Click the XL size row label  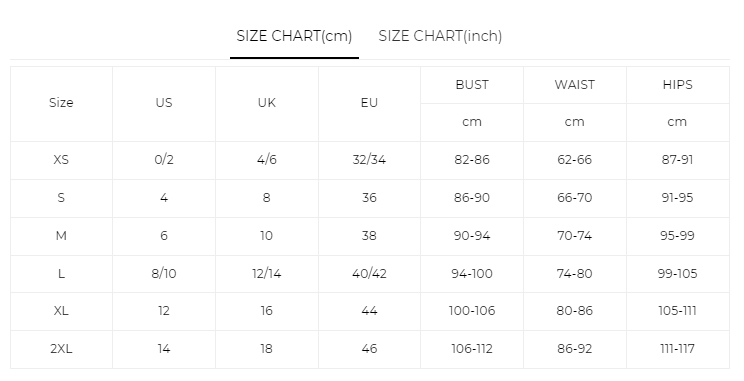click(61, 311)
